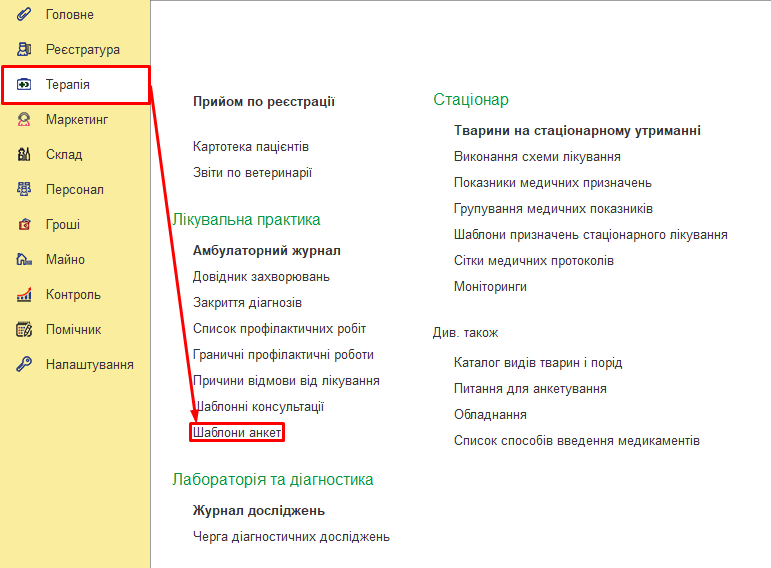Open Журнал досліджень
This screenshot has height=568, width=771.
click(259, 511)
